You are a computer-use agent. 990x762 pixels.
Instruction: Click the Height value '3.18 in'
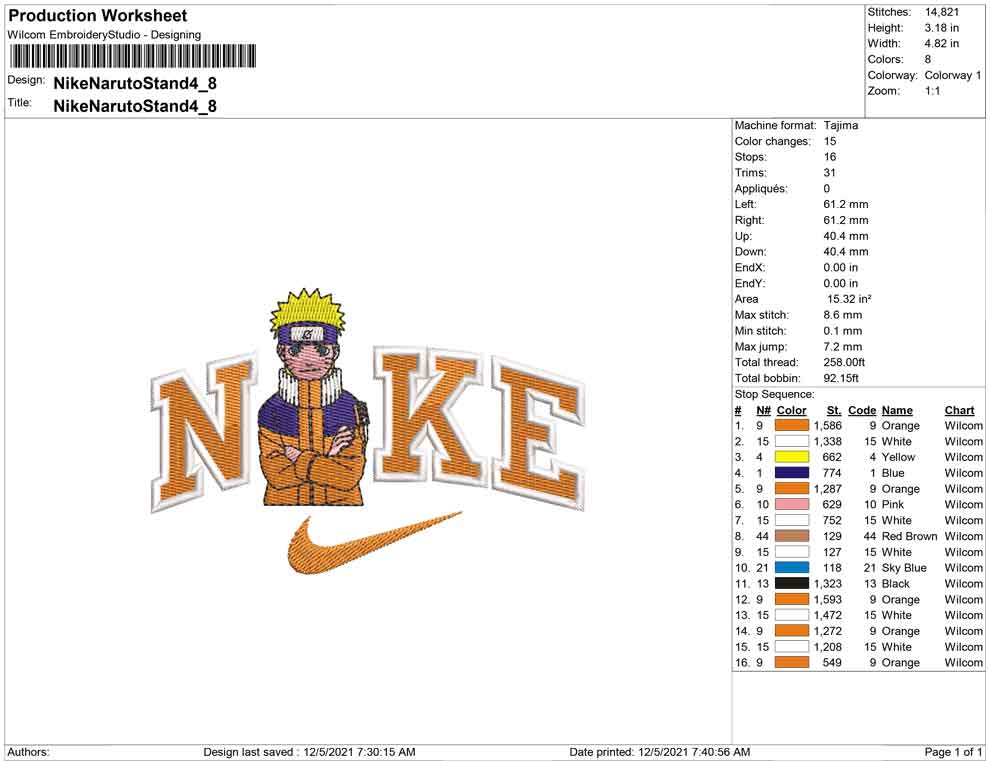pyautogui.click(x=942, y=28)
